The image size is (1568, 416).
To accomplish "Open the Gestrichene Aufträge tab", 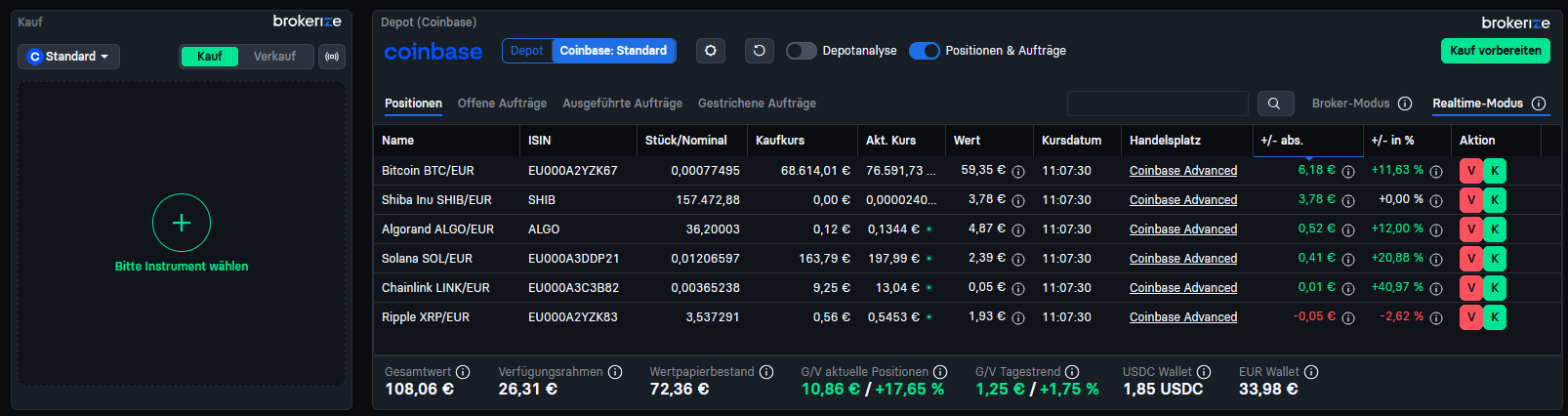I will (757, 104).
